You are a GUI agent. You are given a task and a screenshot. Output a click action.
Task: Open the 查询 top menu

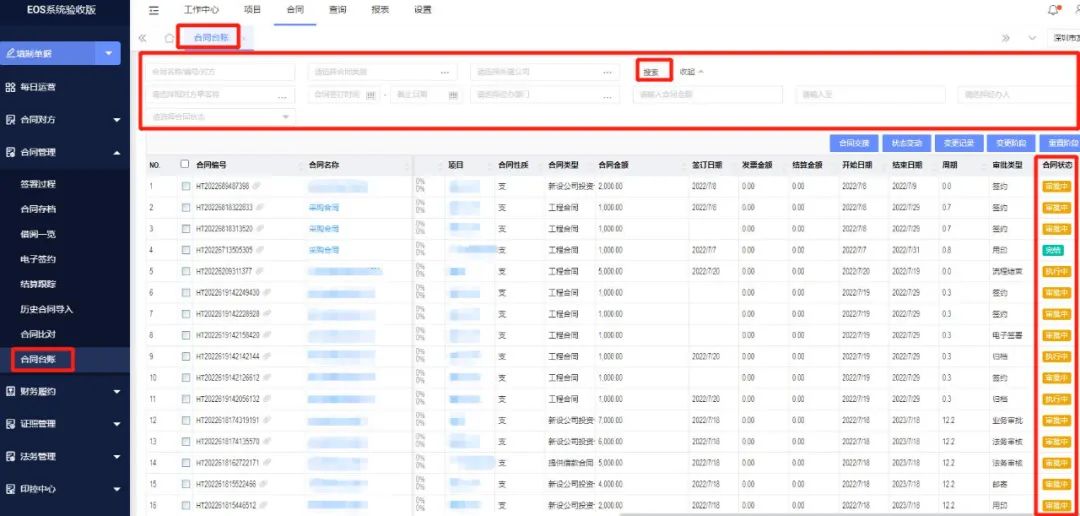338,10
